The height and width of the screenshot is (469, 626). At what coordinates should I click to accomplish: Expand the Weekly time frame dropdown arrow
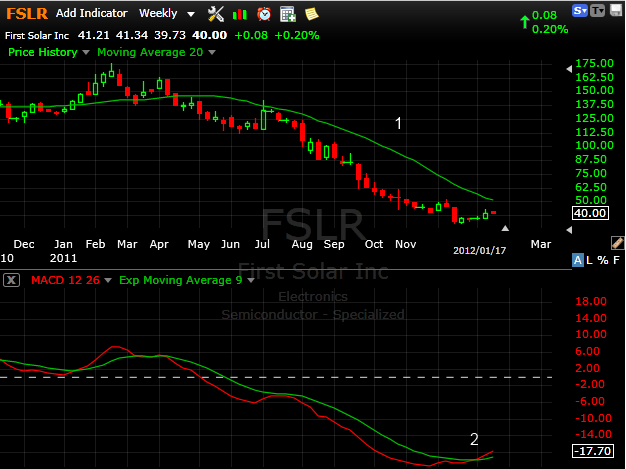pos(191,14)
